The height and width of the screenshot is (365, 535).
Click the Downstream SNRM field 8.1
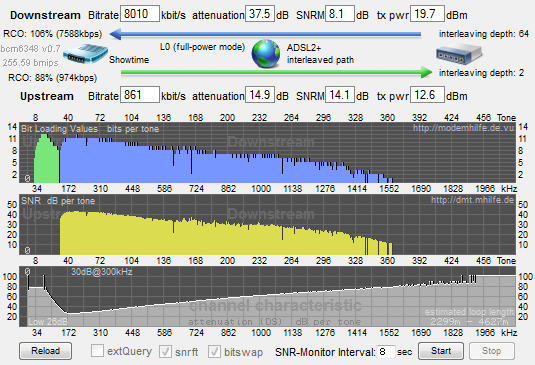(340, 14)
